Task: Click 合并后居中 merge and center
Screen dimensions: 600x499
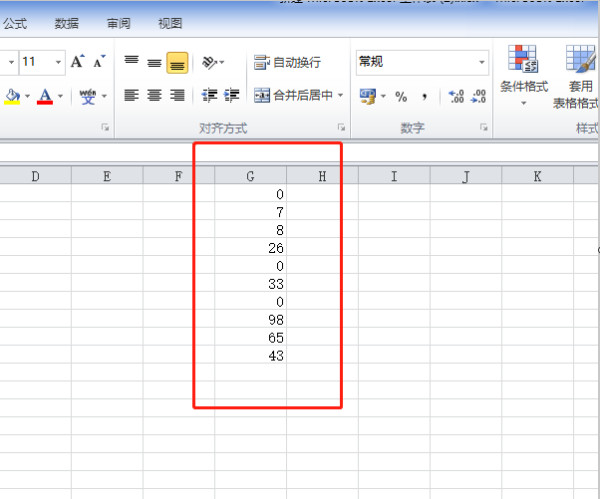Action: (x=293, y=95)
